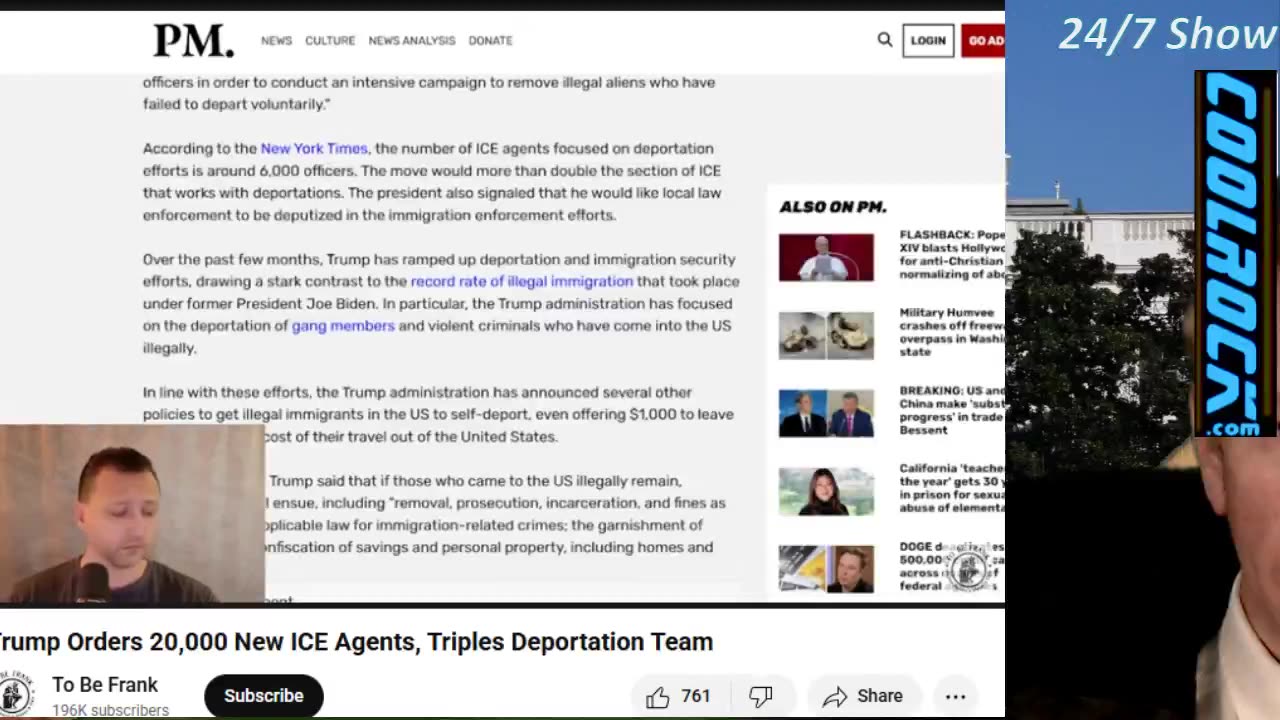The height and width of the screenshot is (720, 1280).
Task: Click the PM. site logo
Action: (x=193, y=40)
